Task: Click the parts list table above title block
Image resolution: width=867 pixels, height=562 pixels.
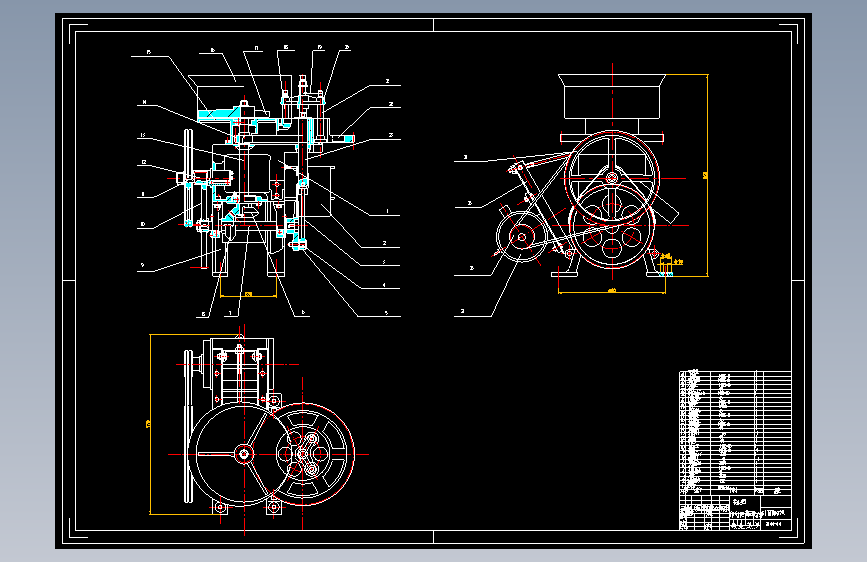Action: (735, 433)
